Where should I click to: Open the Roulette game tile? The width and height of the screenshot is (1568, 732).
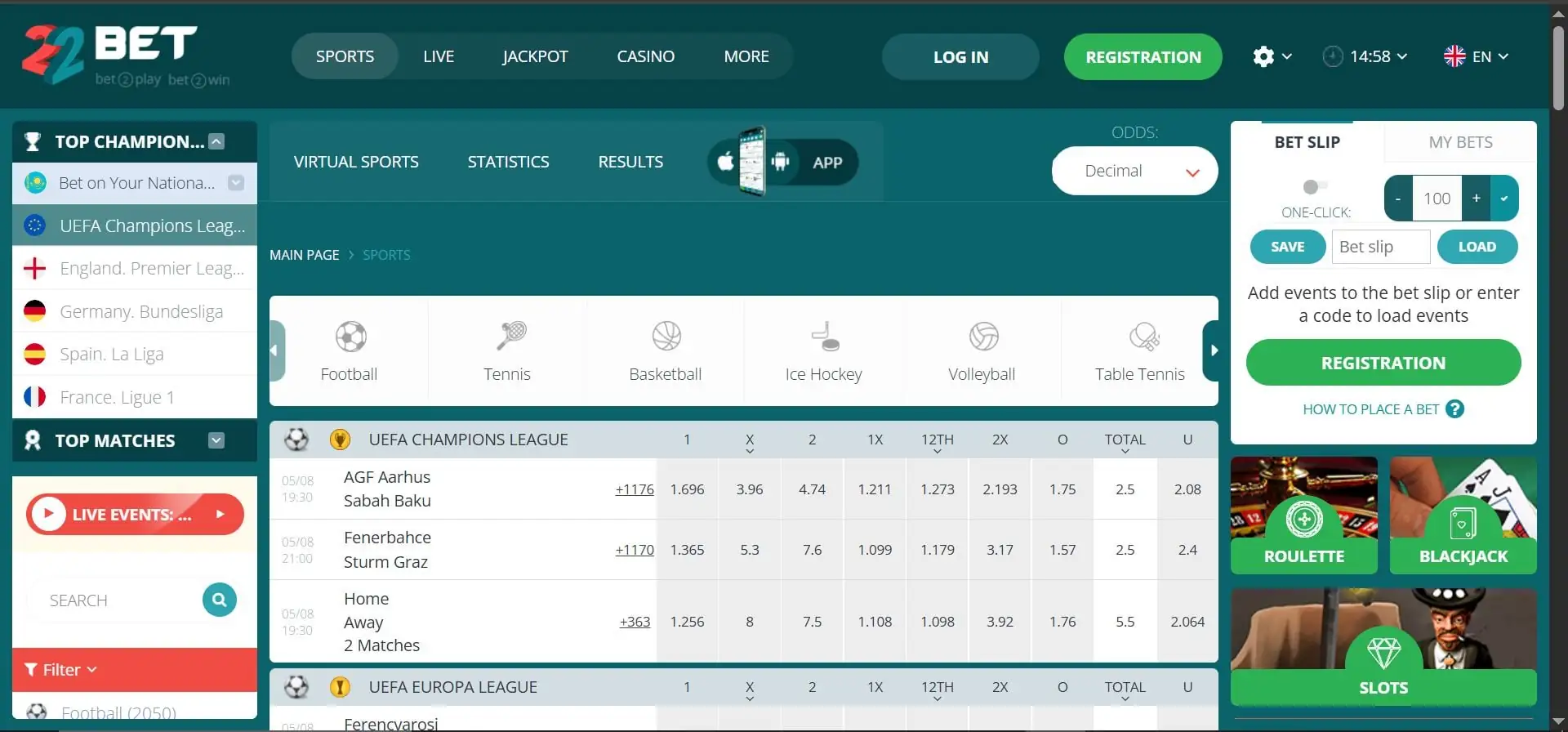(x=1303, y=516)
